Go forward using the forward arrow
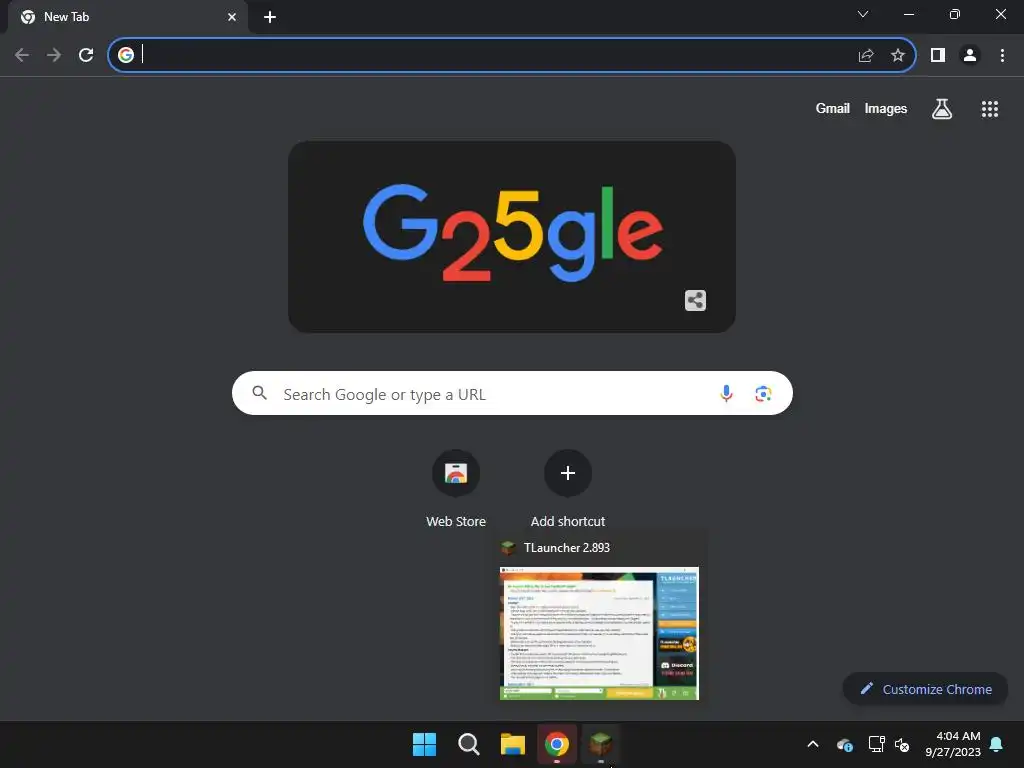The height and width of the screenshot is (768, 1024). point(54,55)
